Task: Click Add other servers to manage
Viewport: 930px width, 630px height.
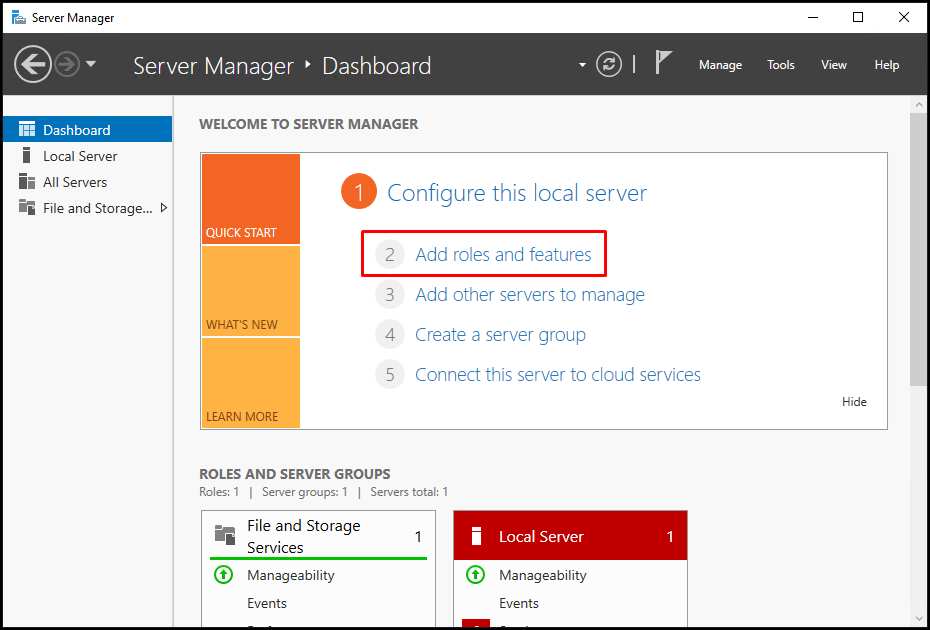Action: click(530, 295)
